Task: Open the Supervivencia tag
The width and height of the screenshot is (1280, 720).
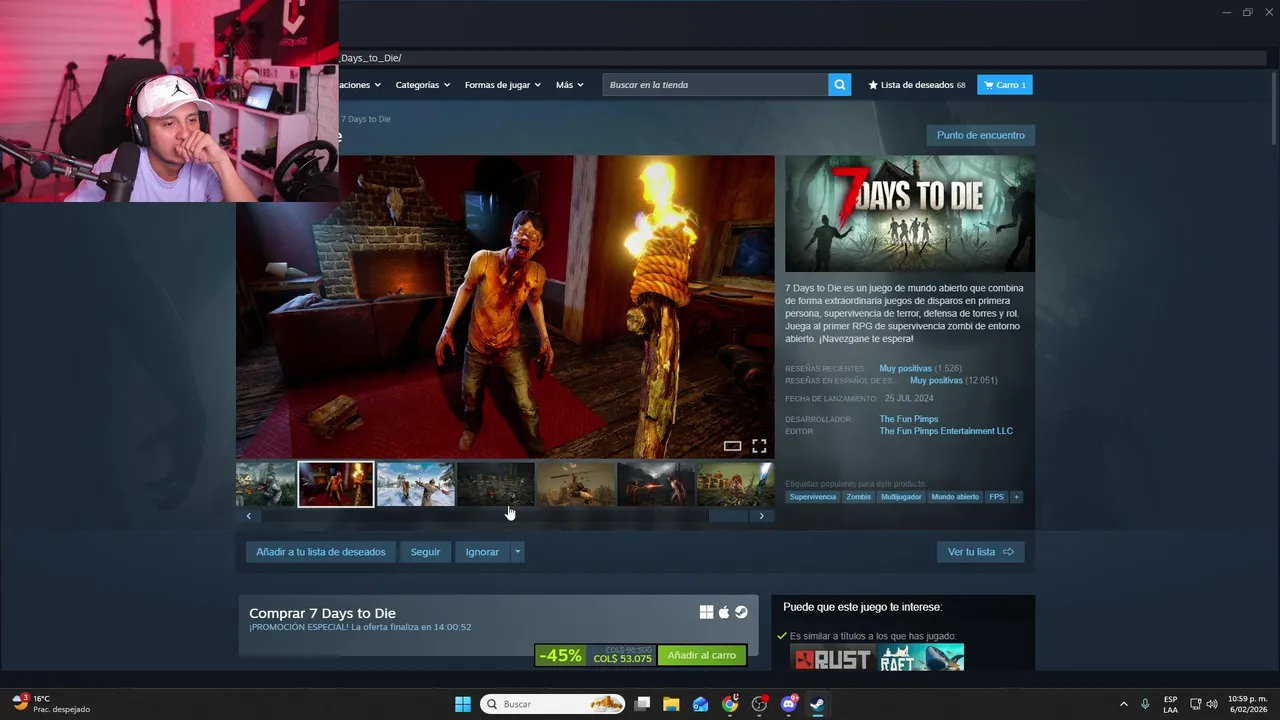Action: 812,497
